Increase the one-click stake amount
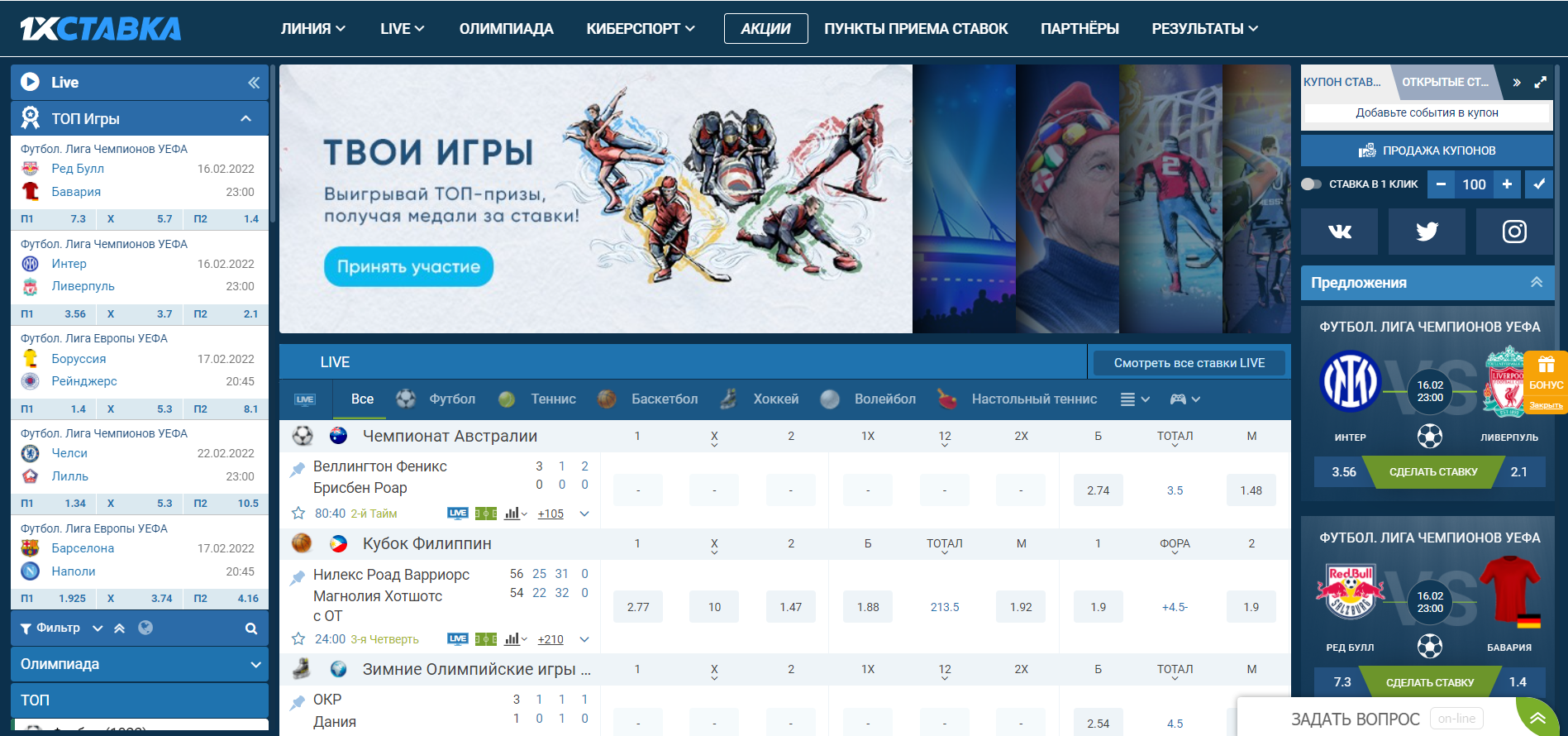 tap(1507, 184)
